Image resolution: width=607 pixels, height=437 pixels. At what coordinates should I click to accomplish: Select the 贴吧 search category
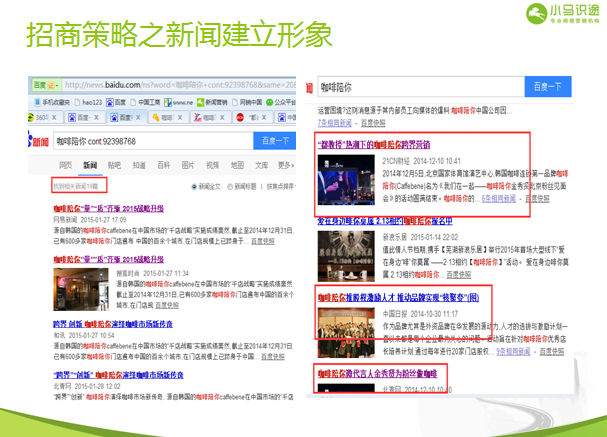[x=114, y=165]
